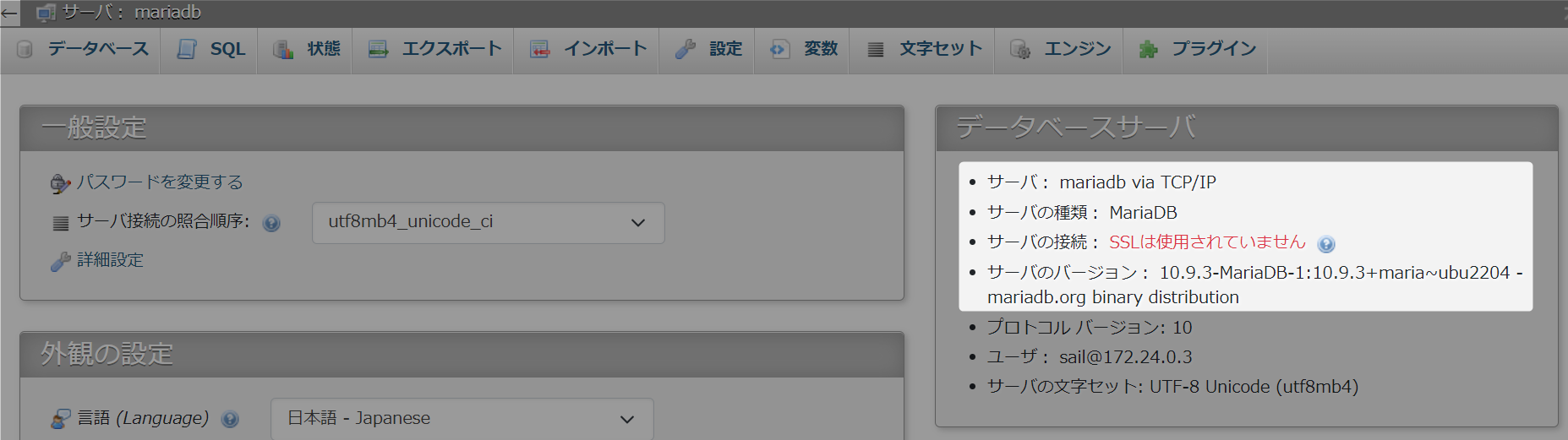This screenshot has height=440, width=1568.
Task: Click the list icon beside サーバ接続の照合順序
Action: coord(61,223)
